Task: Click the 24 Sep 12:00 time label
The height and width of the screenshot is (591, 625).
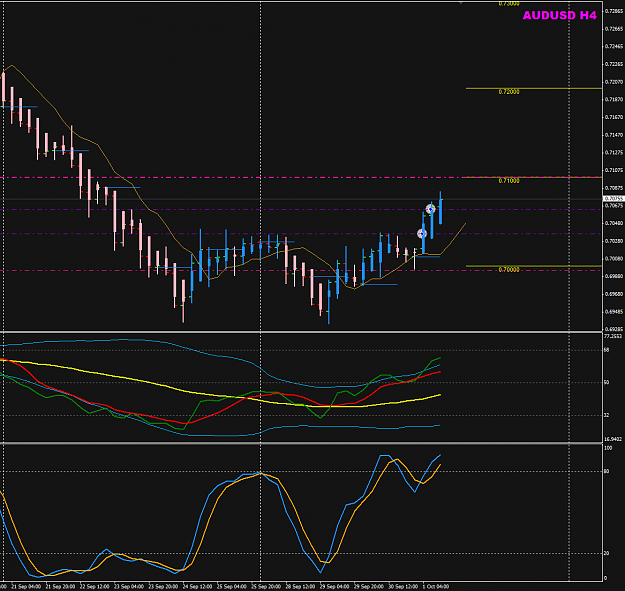Action: coord(197,587)
